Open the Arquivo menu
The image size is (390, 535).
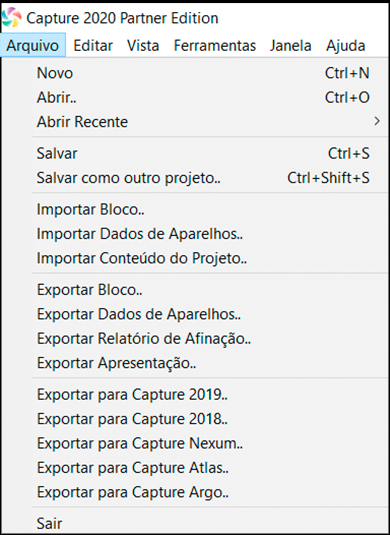(x=33, y=45)
